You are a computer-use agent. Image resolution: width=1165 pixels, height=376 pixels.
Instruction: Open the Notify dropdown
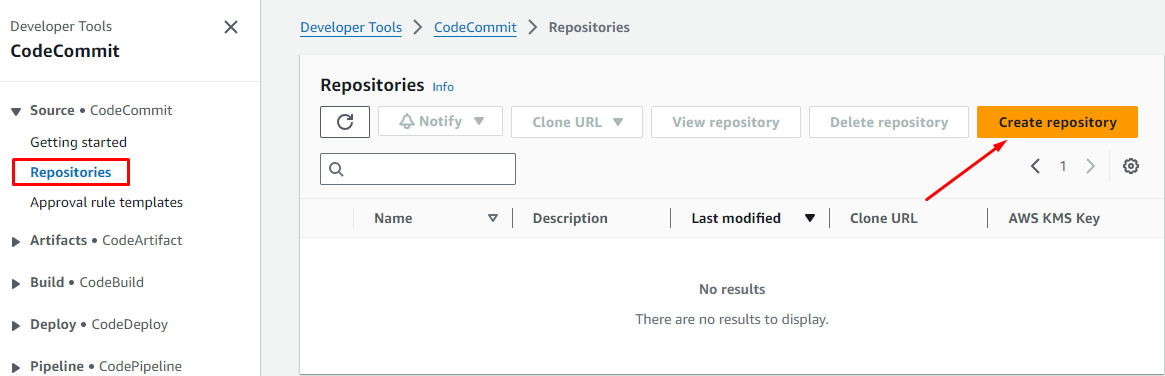441,122
